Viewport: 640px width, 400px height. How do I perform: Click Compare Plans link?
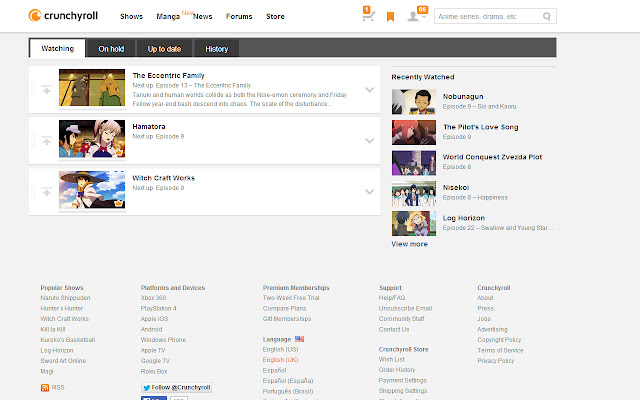(284, 309)
